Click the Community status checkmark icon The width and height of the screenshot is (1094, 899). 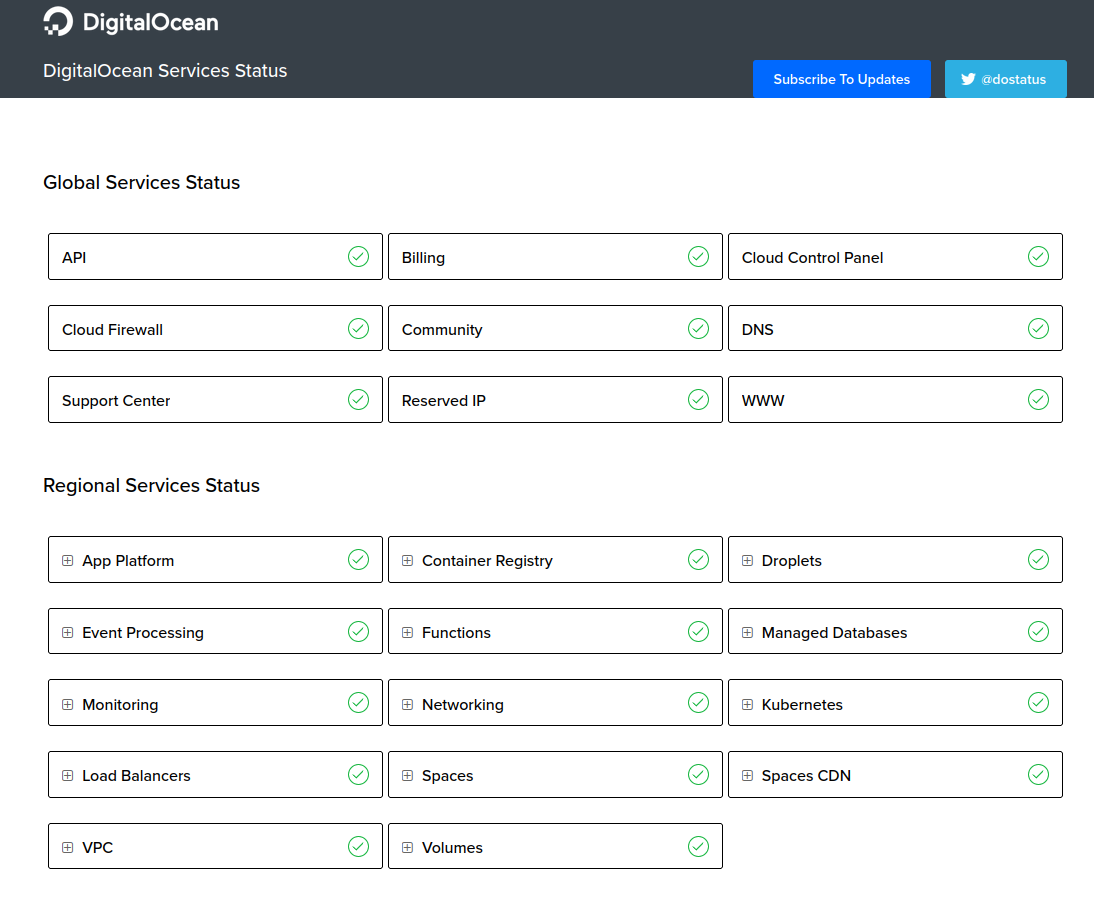click(x=698, y=328)
